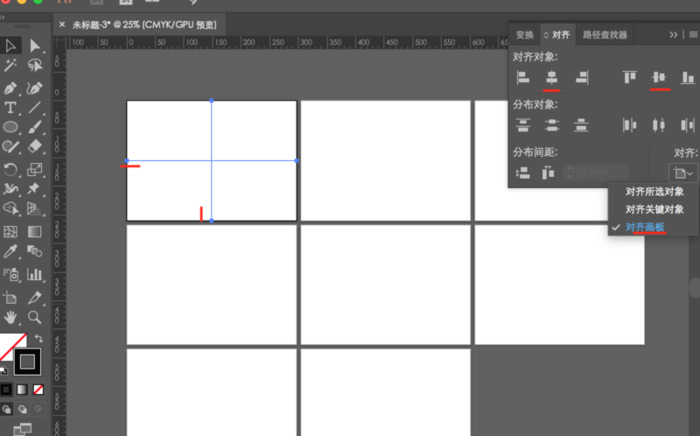Image resolution: width=700 pixels, height=436 pixels.
Task: Click the black stroke color swatch
Action: click(27, 361)
